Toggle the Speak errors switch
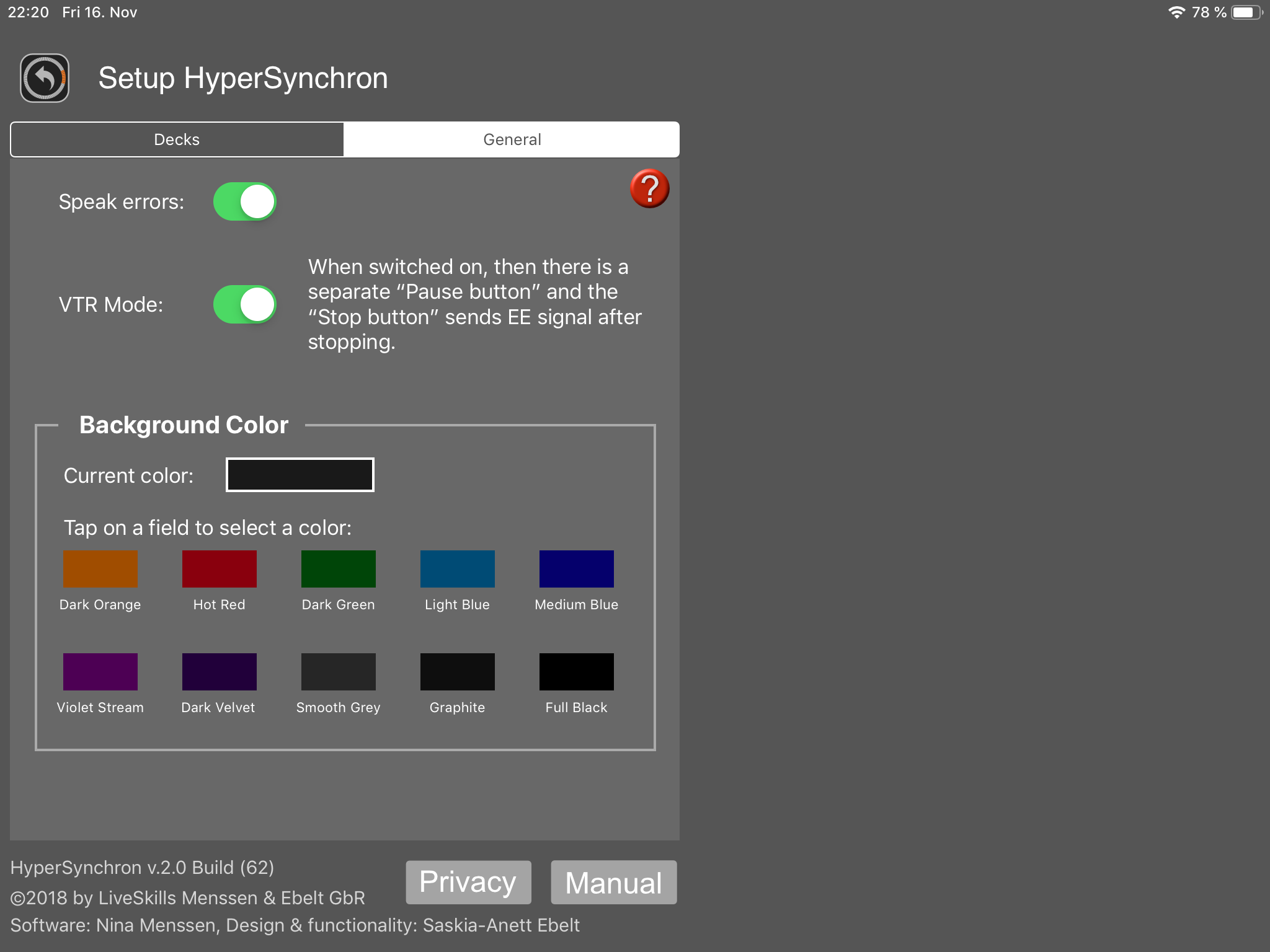The width and height of the screenshot is (1270, 952). (x=245, y=201)
